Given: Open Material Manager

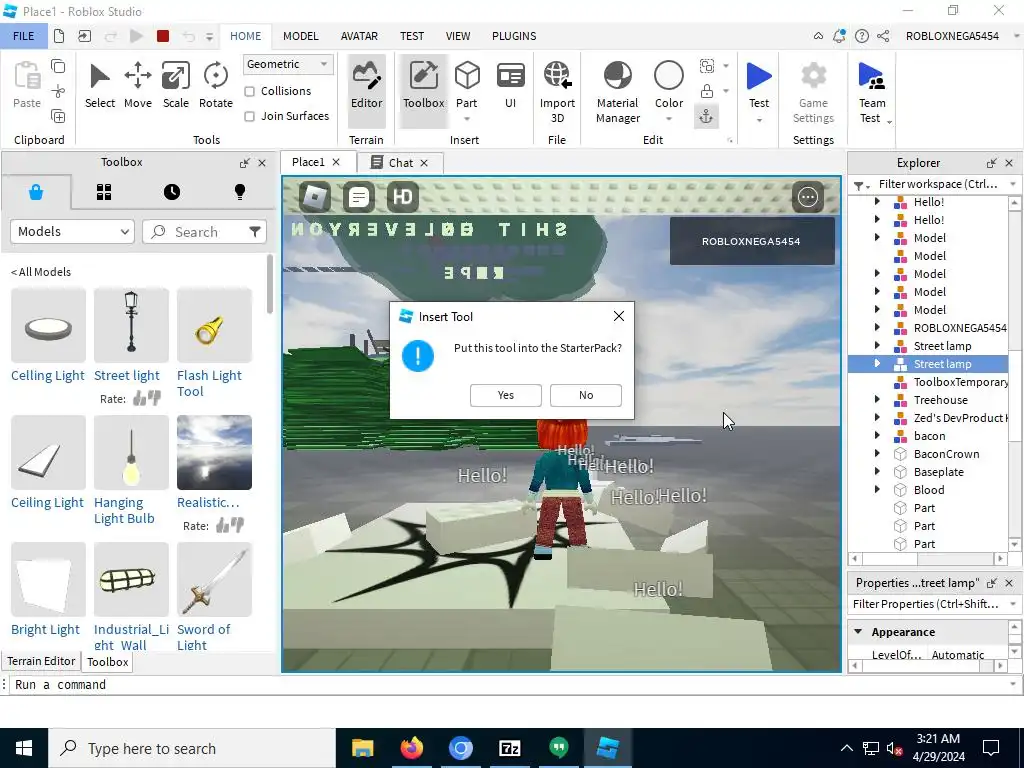Looking at the screenshot, I should [x=617, y=92].
